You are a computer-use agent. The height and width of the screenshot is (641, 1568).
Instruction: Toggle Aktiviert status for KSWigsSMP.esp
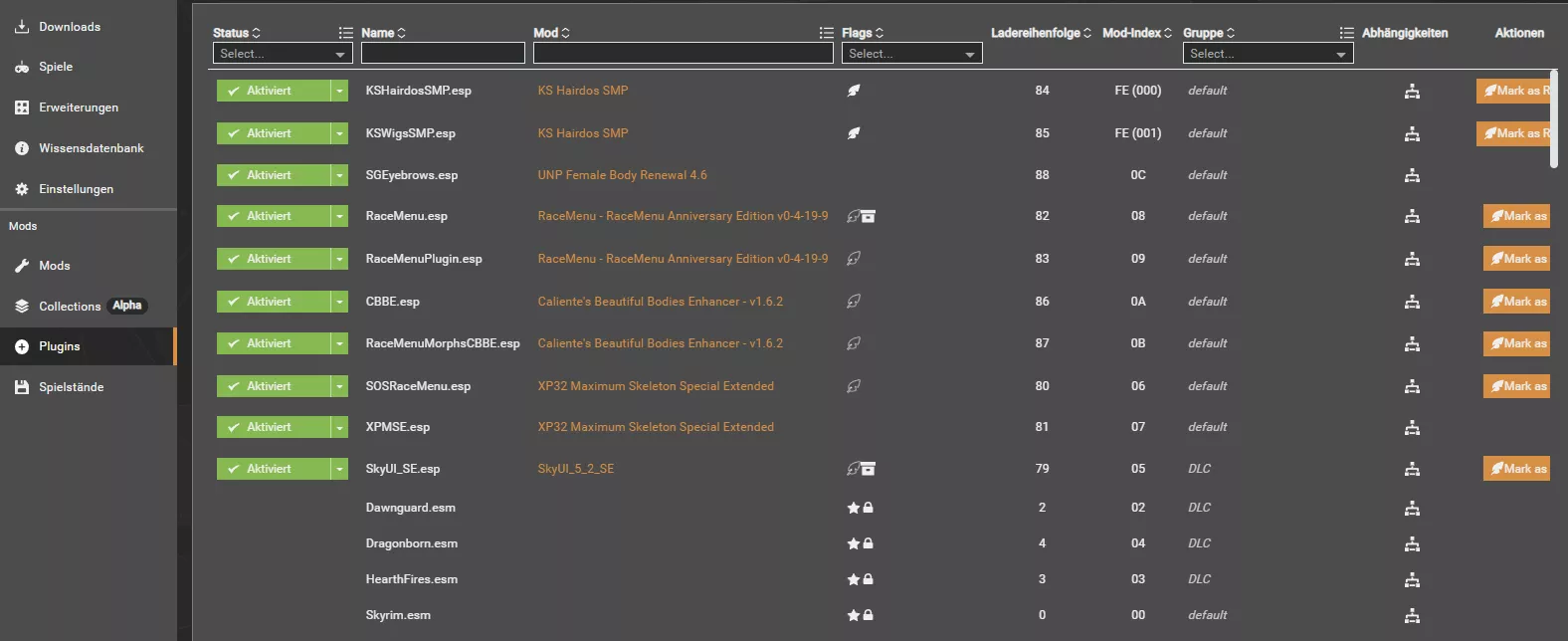click(274, 133)
